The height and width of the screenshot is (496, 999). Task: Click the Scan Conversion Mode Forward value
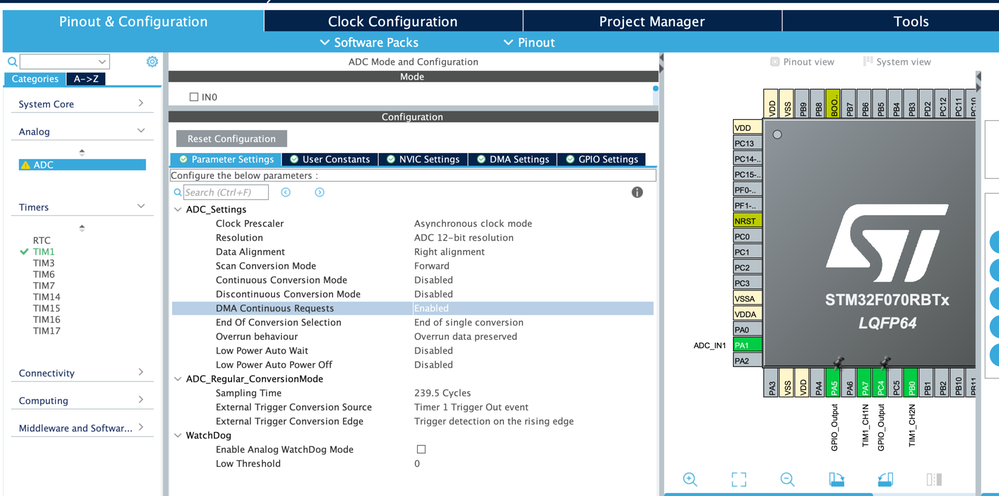432,266
